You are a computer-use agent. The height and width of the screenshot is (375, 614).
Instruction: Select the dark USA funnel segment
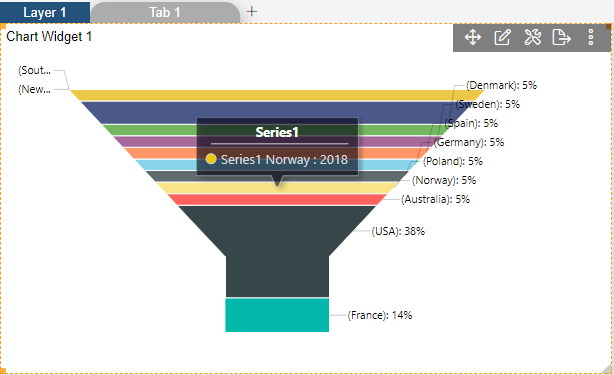pyautogui.click(x=277, y=251)
